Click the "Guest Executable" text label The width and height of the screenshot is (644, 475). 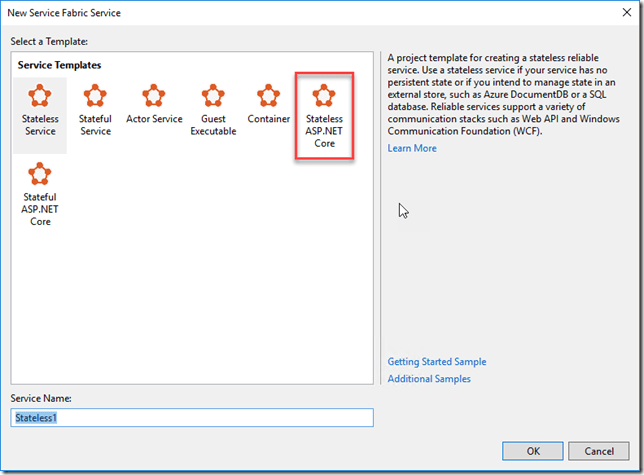point(213,125)
